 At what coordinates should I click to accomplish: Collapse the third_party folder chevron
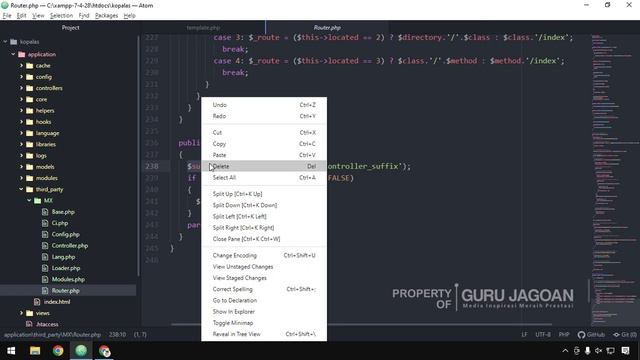[21, 189]
